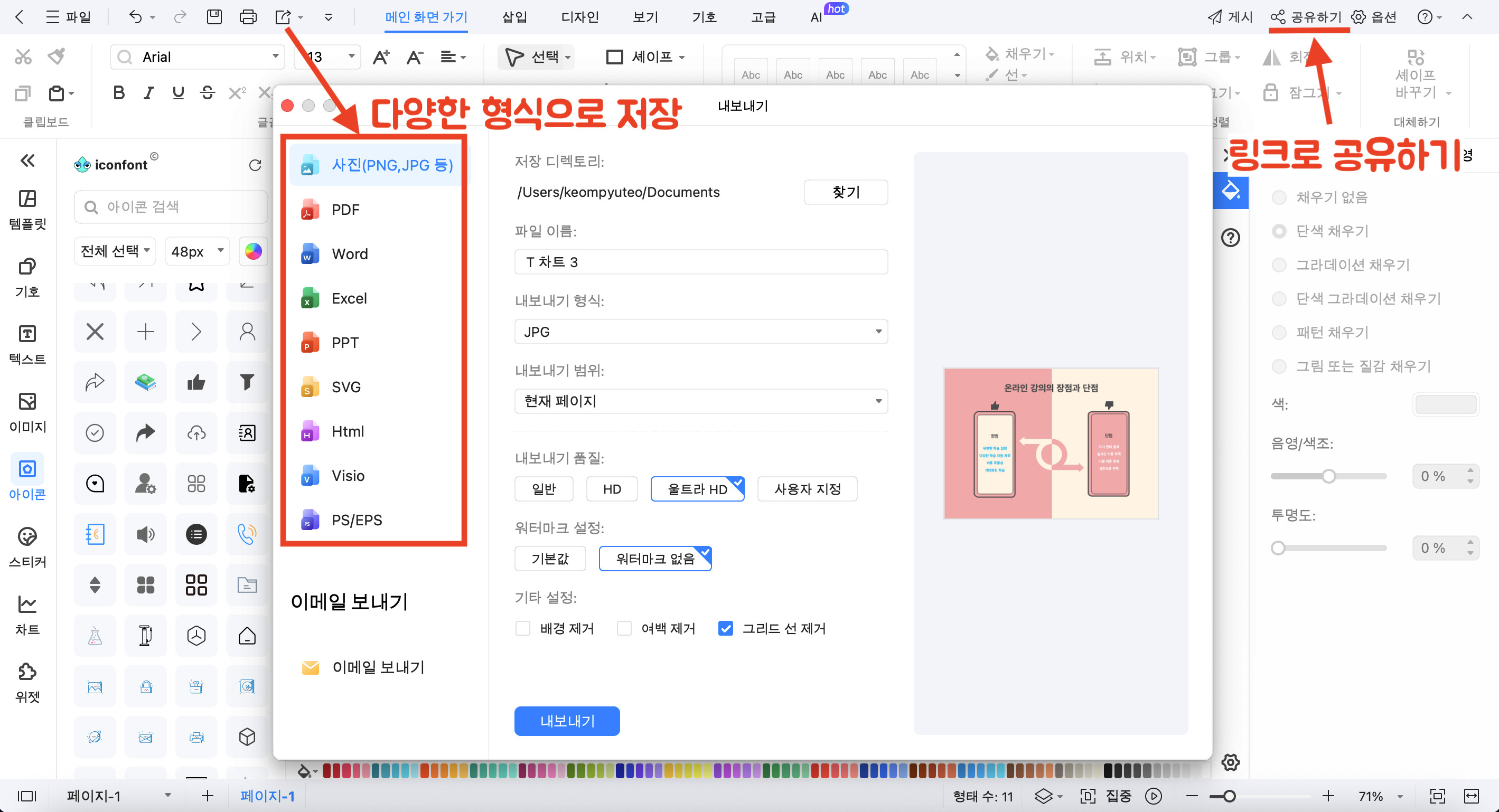Uncheck the 그리드 선 제거 checkbox

click(725, 628)
